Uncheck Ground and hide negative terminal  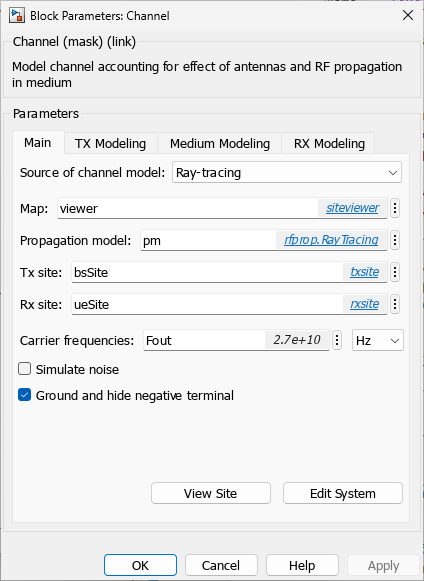[x=24, y=395]
